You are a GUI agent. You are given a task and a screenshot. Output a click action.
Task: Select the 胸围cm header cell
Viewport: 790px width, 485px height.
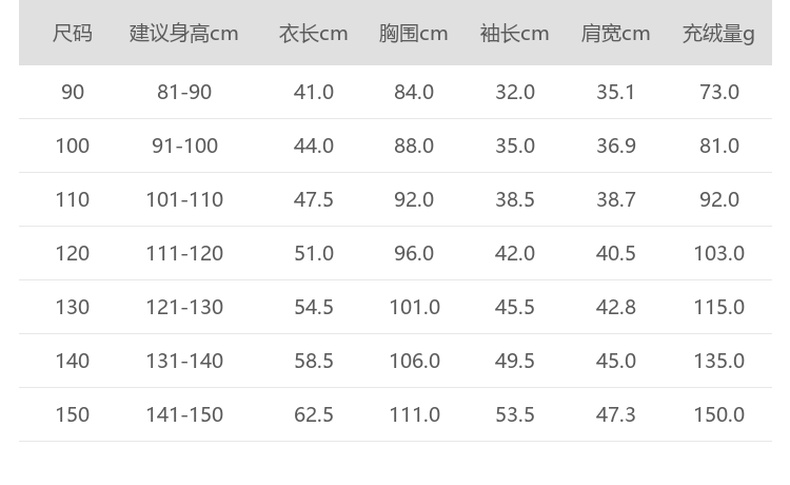point(413,33)
